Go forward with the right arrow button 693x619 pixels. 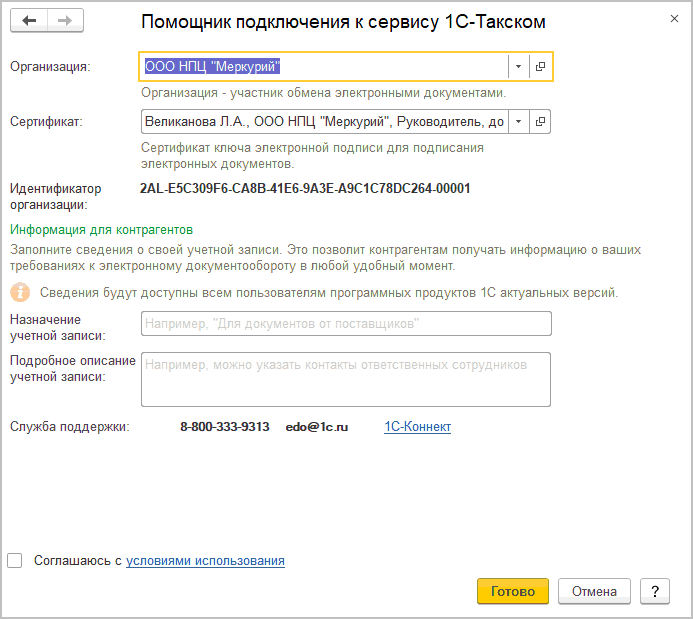[x=65, y=21]
